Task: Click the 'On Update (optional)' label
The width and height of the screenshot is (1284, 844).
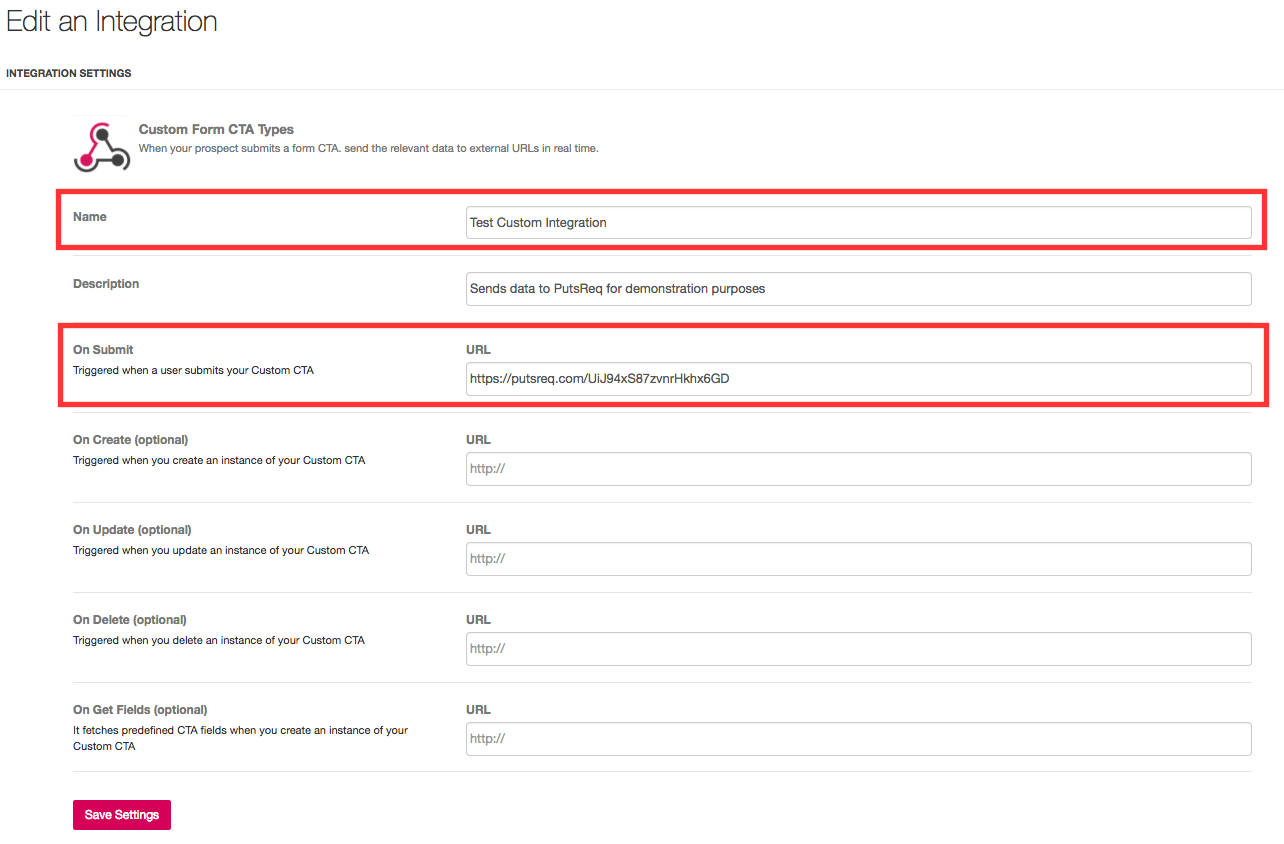Action: 132,530
